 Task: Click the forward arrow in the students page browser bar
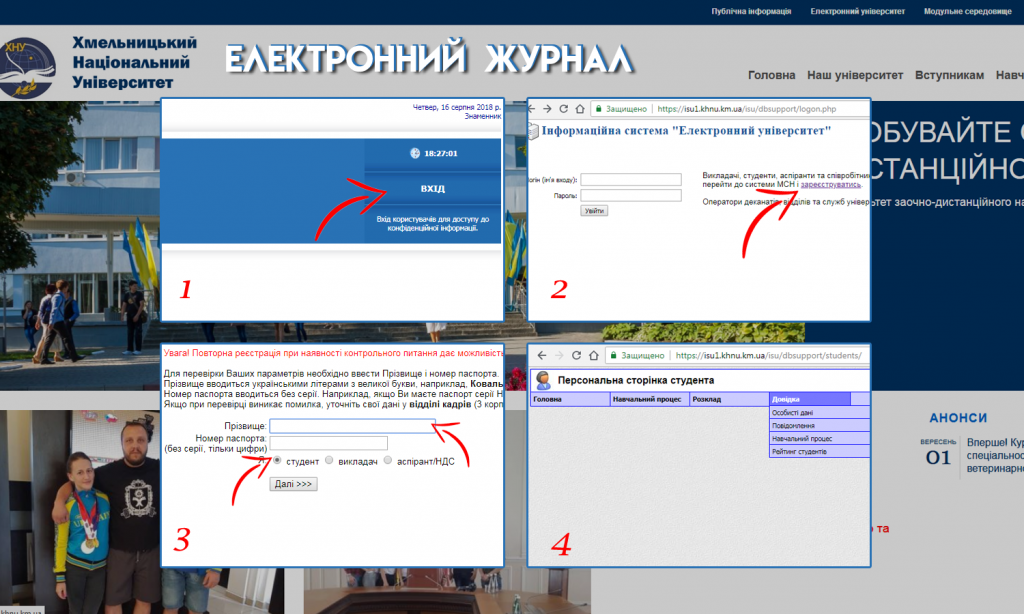point(559,355)
